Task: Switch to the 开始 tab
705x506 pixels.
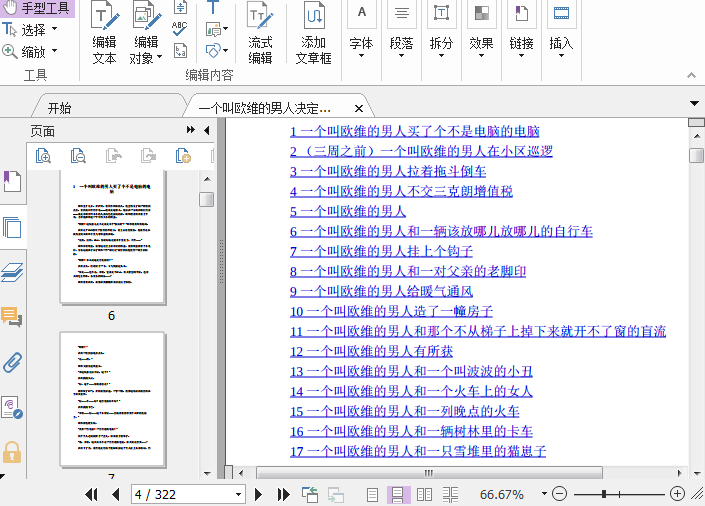Action: 59,108
